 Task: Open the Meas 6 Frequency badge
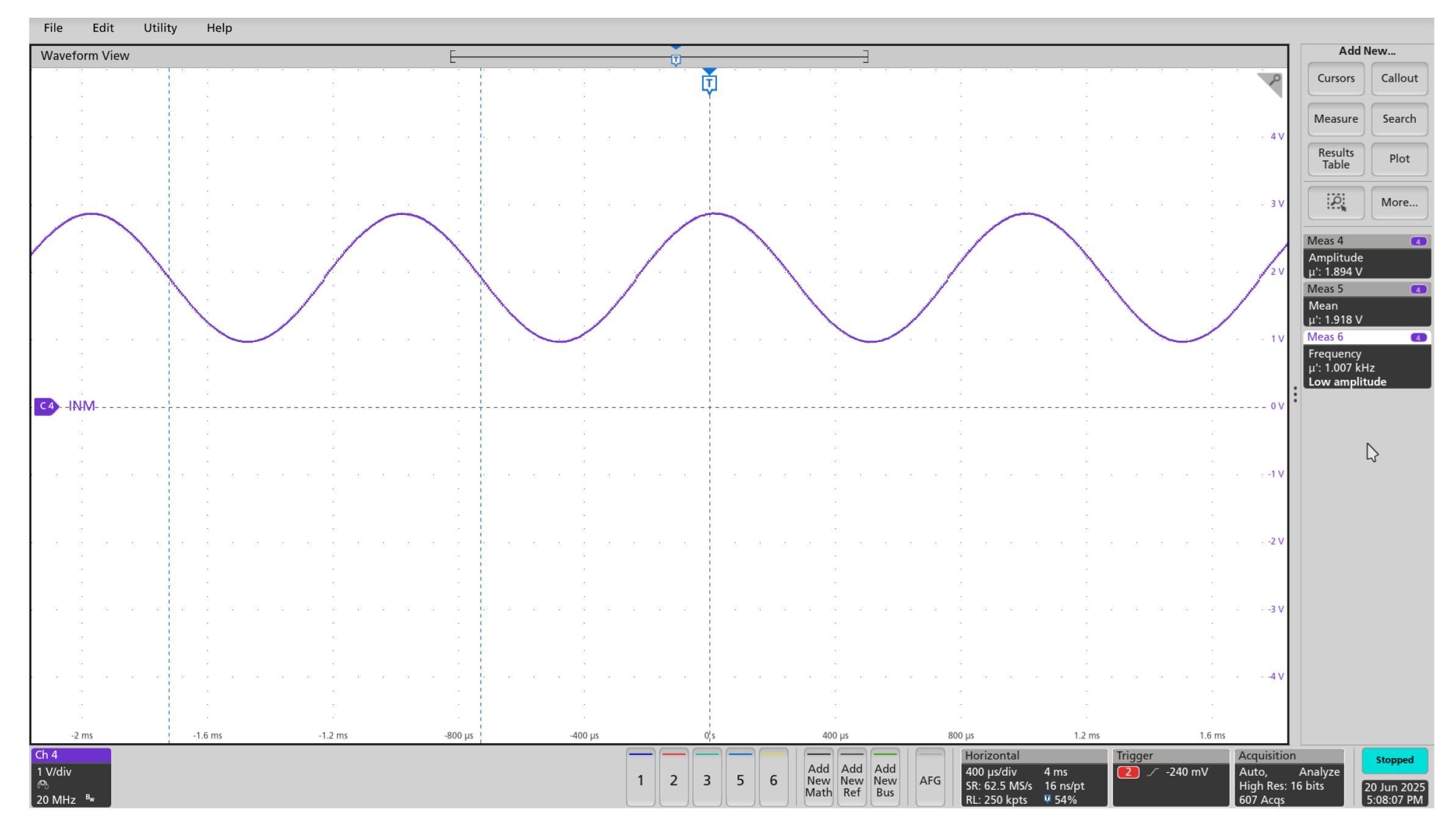pos(1367,360)
